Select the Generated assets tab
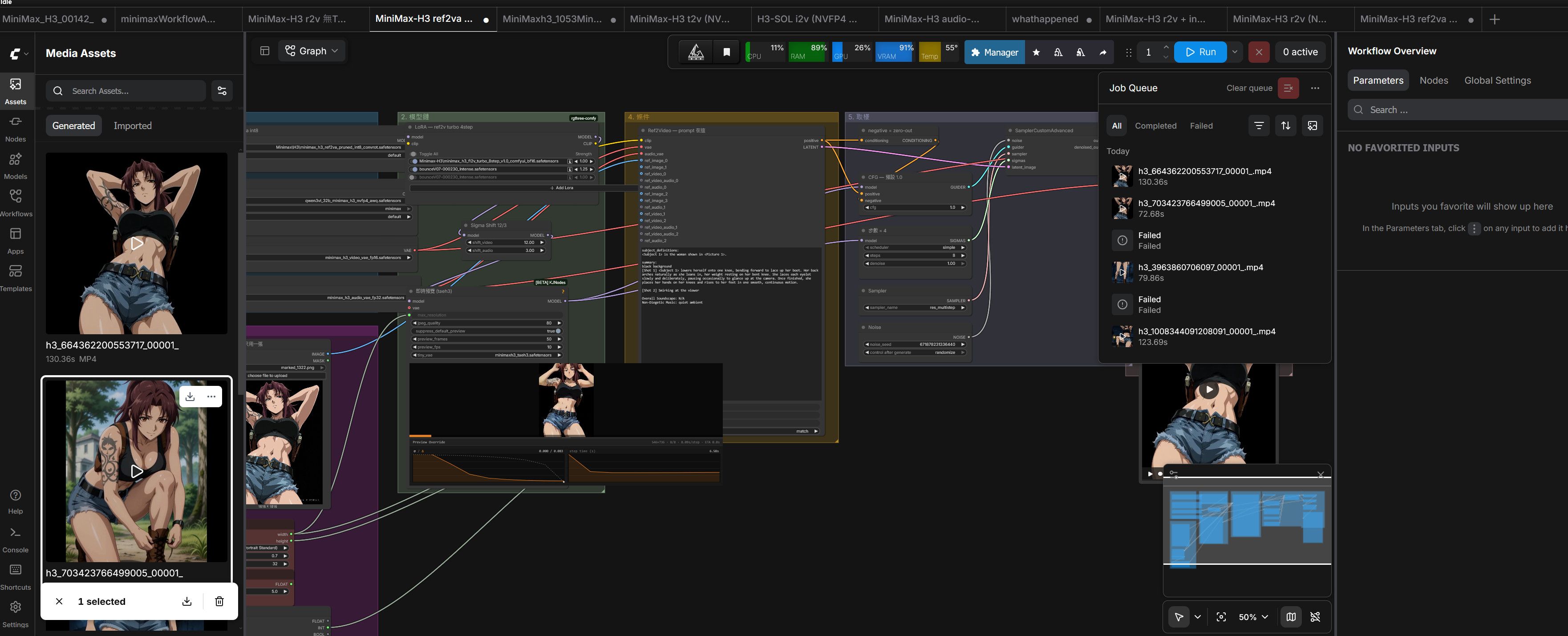 coord(73,126)
